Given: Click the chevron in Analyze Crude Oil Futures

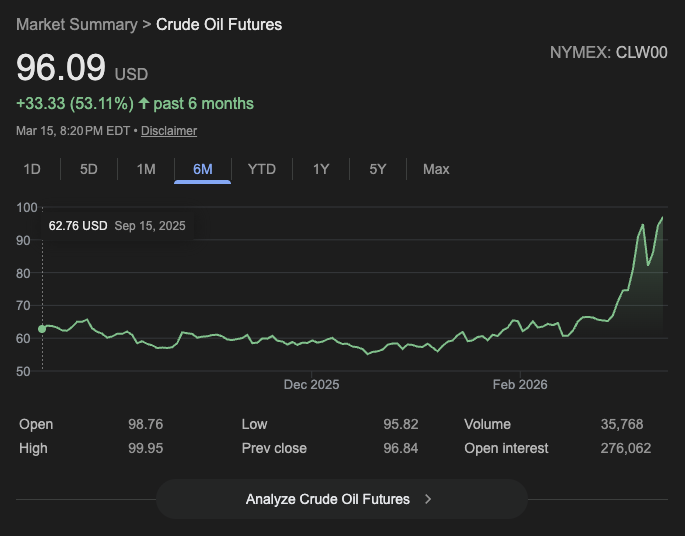Looking at the screenshot, I should coord(428,499).
